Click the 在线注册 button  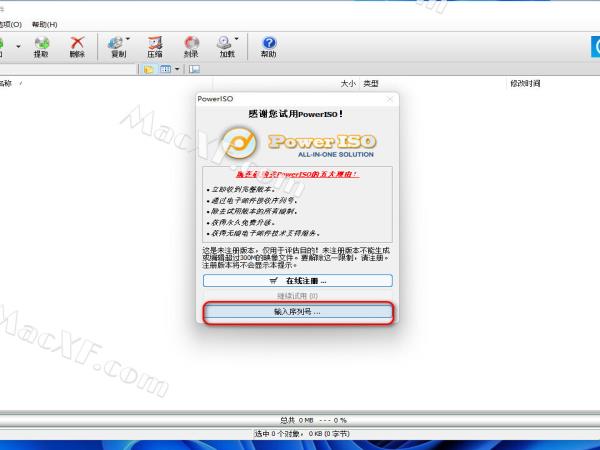click(298, 280)
